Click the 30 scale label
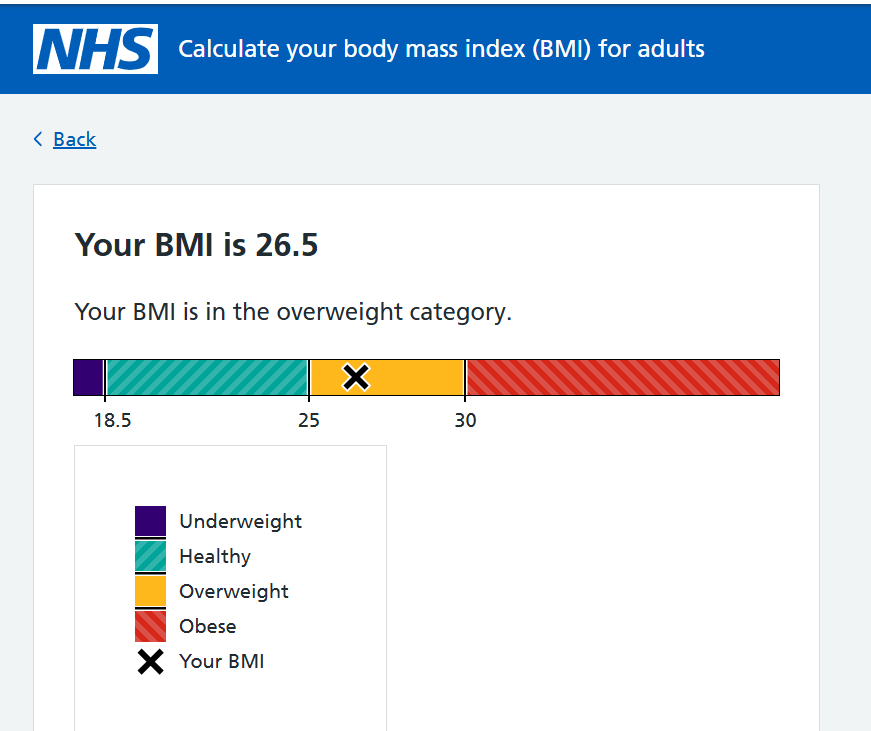Image resolution: width=871 pixels, height=731 pixels. pyautogui.click(x=465, y=420)
